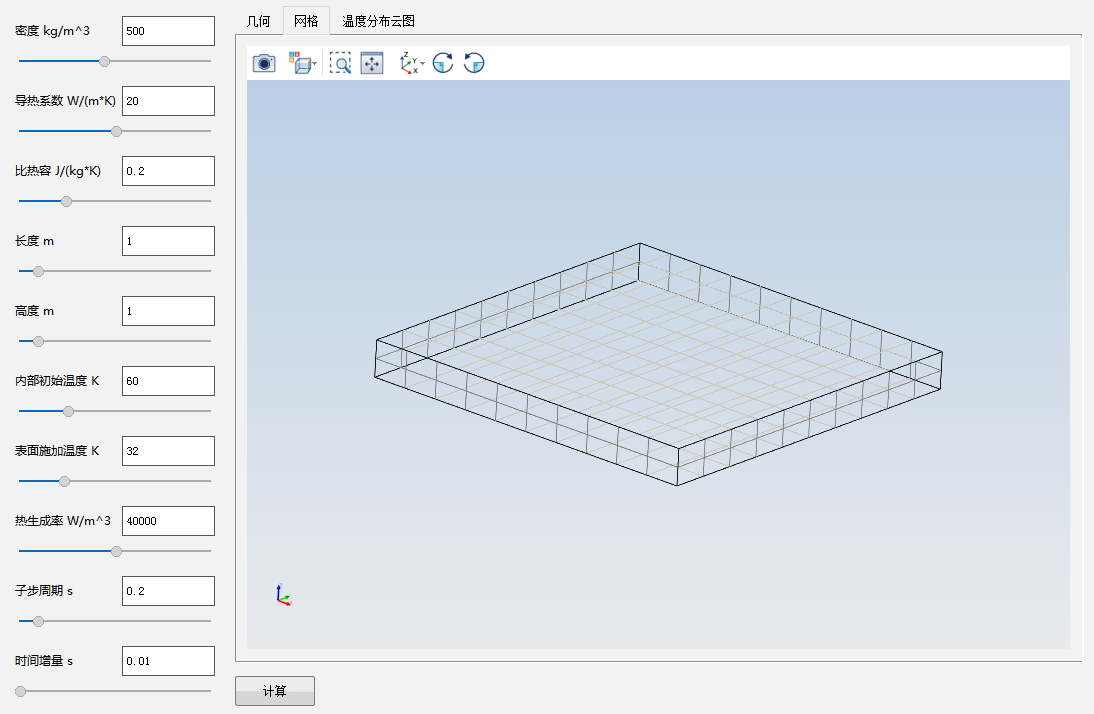The height and width of the screenshot is (714, 1094).
Task: Click the 密度 kg/m^3 input field
Action: (x=168, y=31)
